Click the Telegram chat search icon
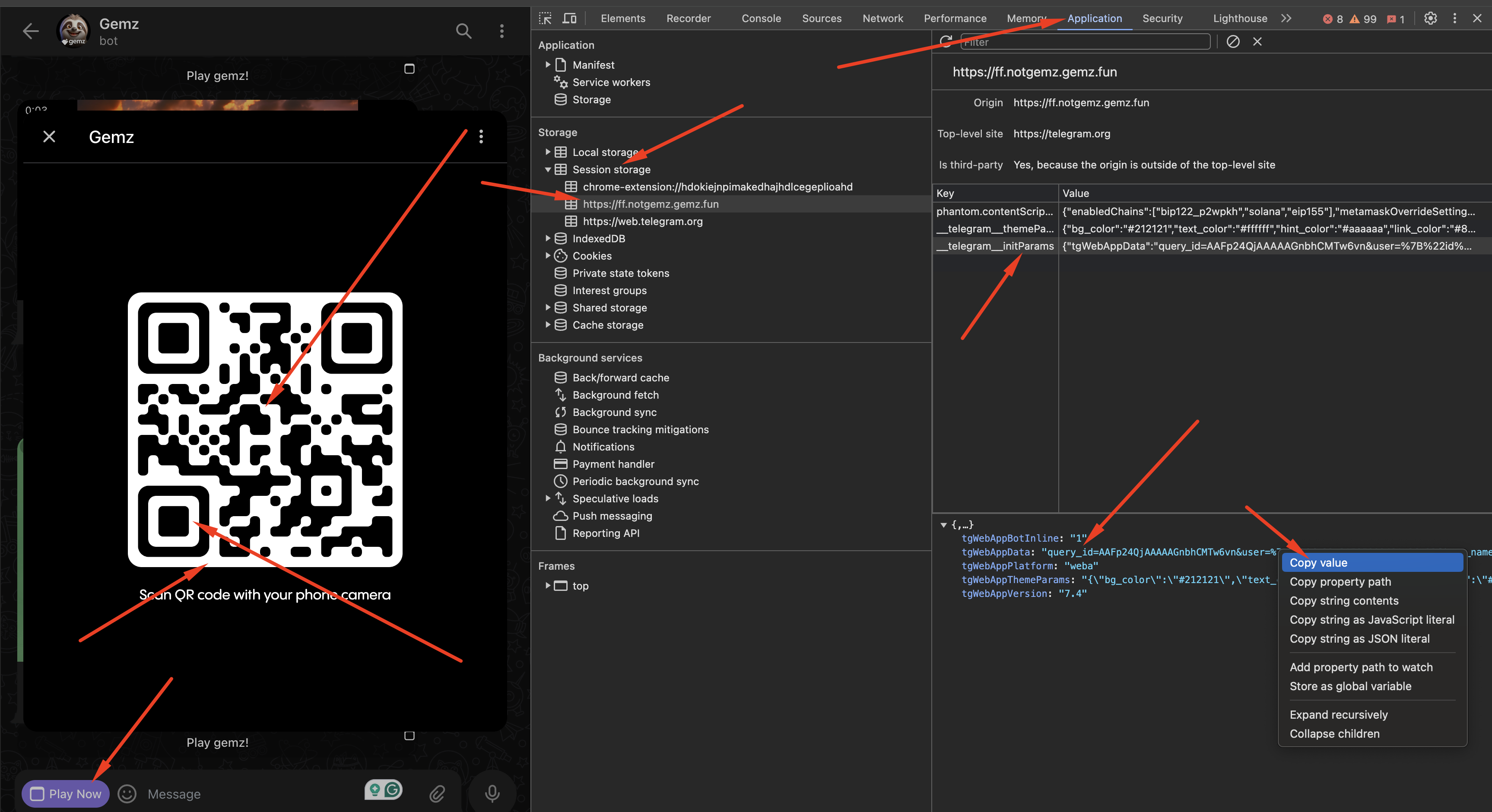This screenshot has height=812, width=1492. pos(463,31)
